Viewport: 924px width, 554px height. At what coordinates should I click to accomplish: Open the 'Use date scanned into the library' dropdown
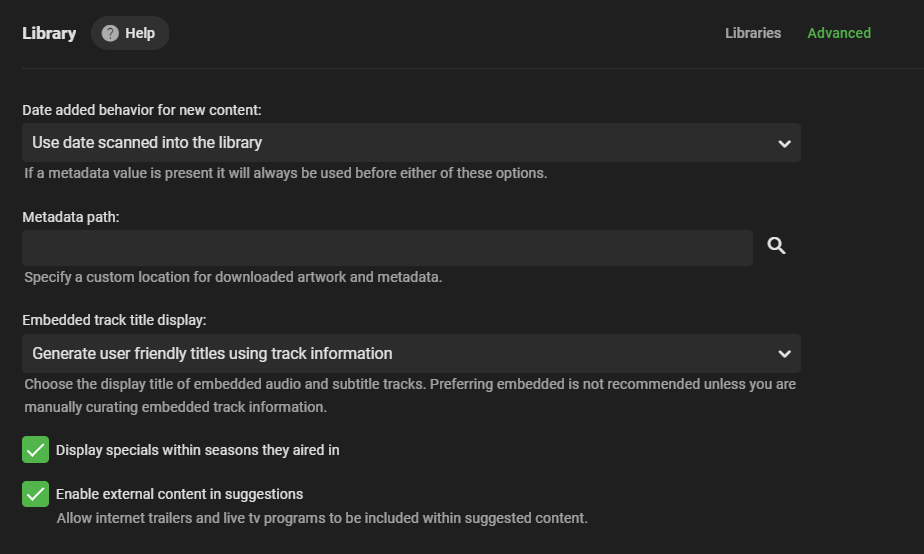[x=400, y=143]
